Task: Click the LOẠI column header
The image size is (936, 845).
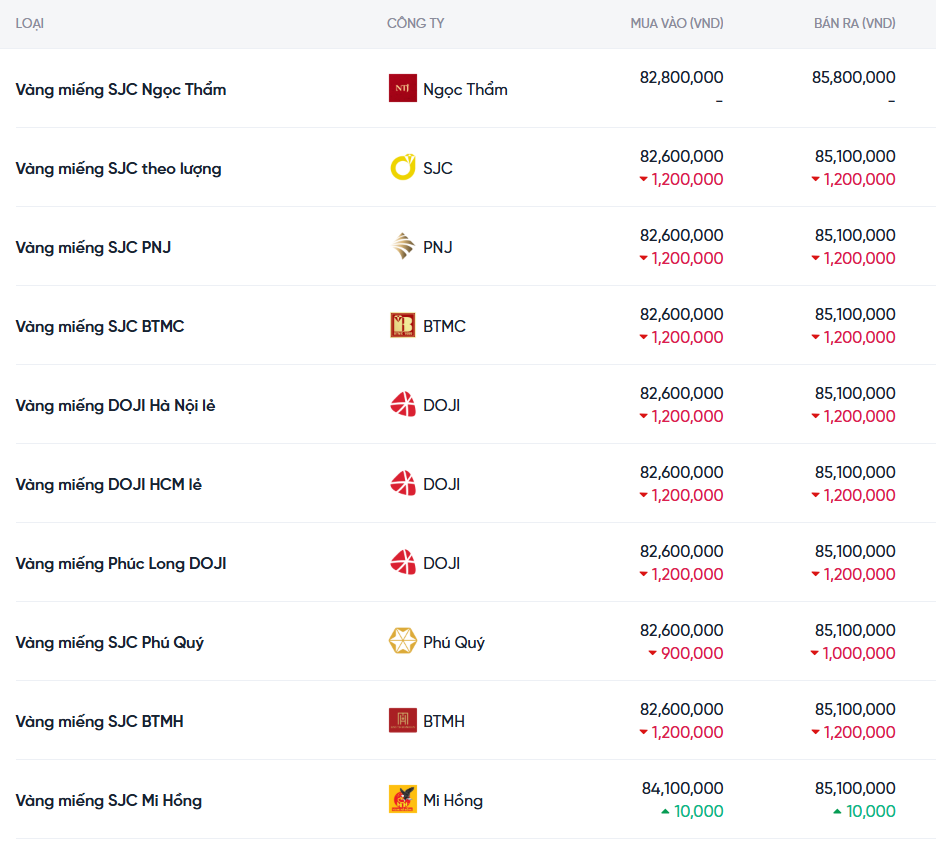Action: click(29, 23)
